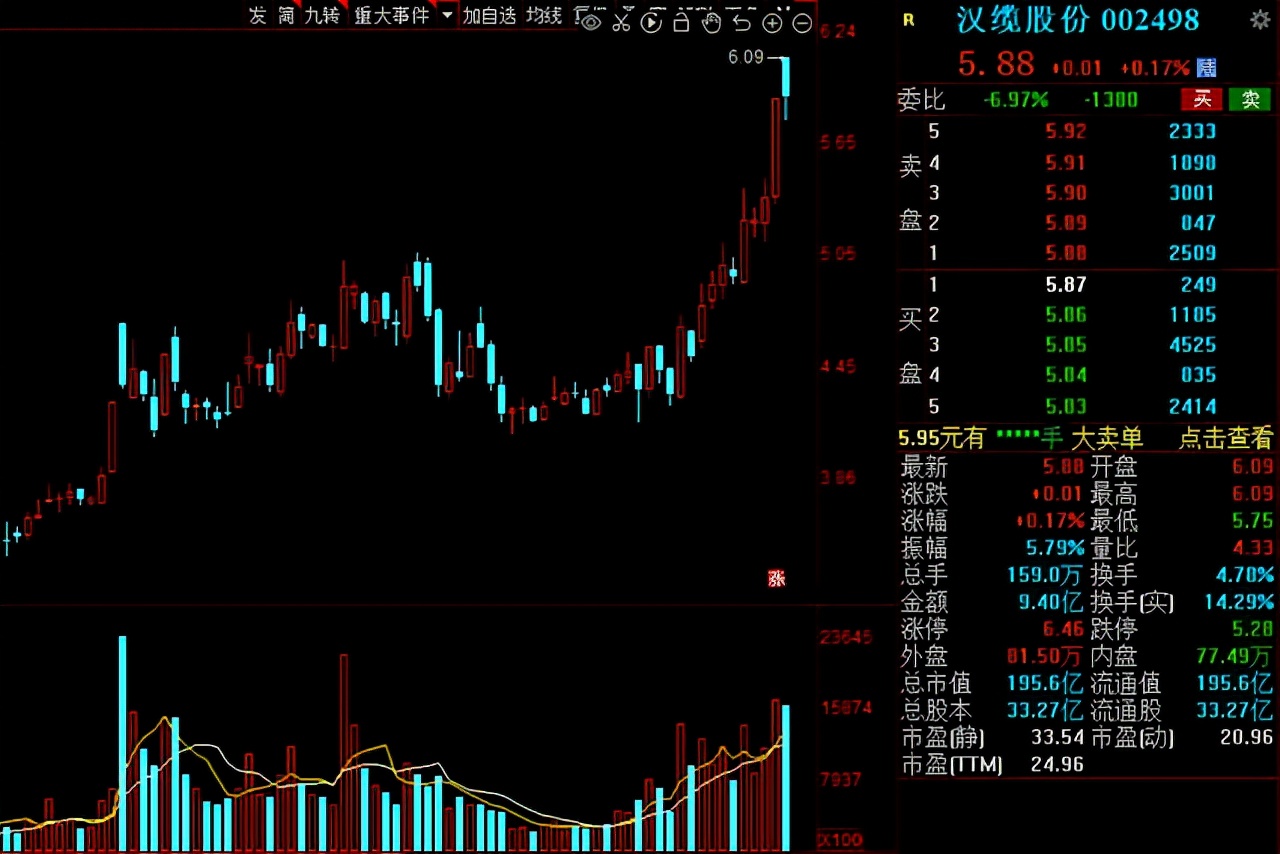Switch to the green 卖 sell tab
The height and width of the screenshot is (854, 1280).
[x=1250, y=100]
